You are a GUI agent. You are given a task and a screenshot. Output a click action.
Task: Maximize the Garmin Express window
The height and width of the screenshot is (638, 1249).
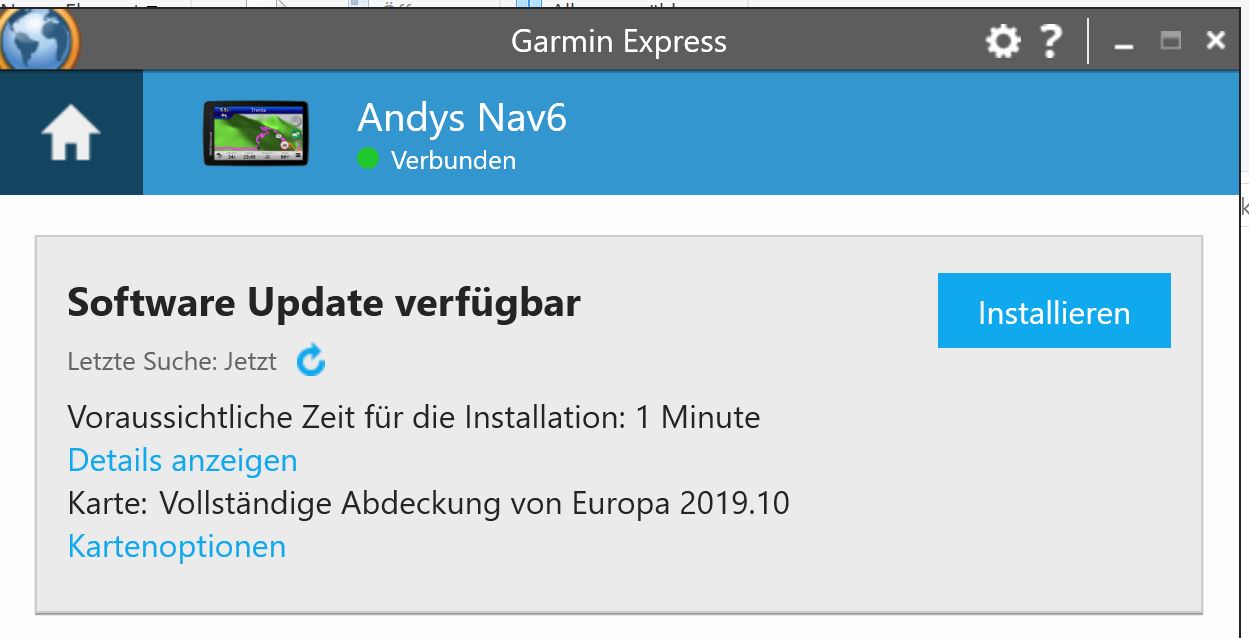point(1170,41)
